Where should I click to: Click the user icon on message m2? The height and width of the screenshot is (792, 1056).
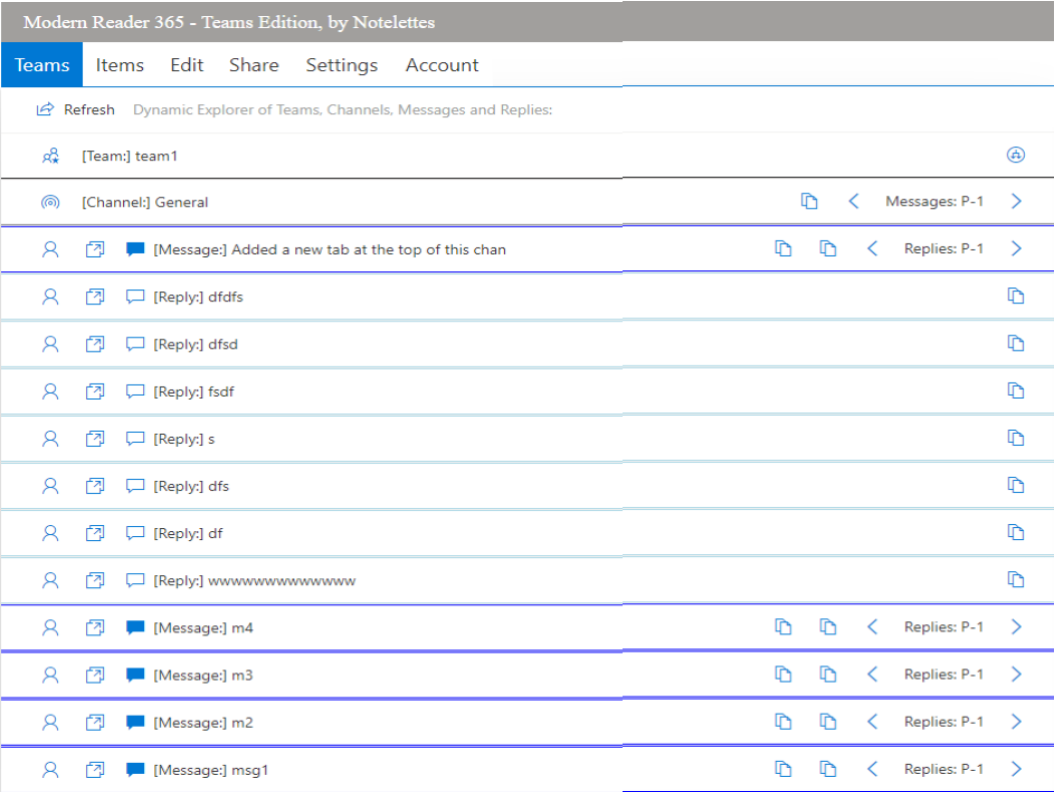tap(51, 723)
